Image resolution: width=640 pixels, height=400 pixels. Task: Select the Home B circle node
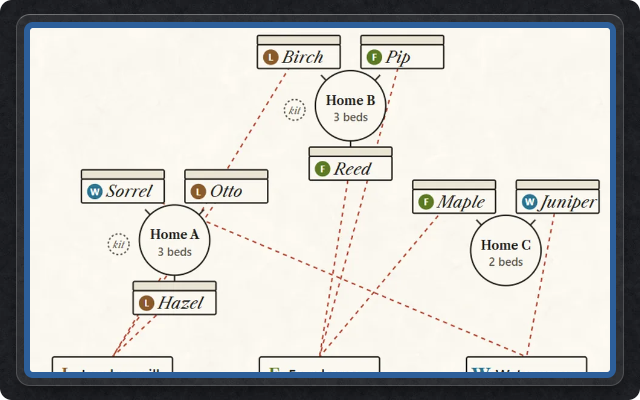[350, 106]
